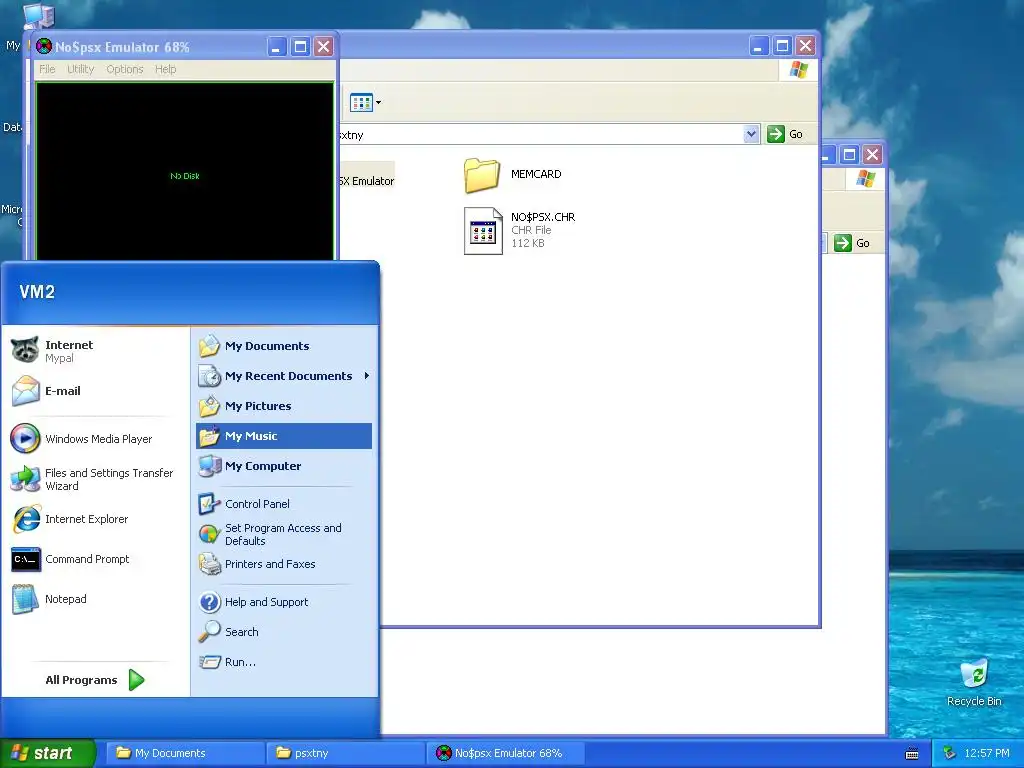Expand address bar dropdown in psxtny window
Image resolution: width=1024 pixels, height=768 pixels.
coord(751,135)
